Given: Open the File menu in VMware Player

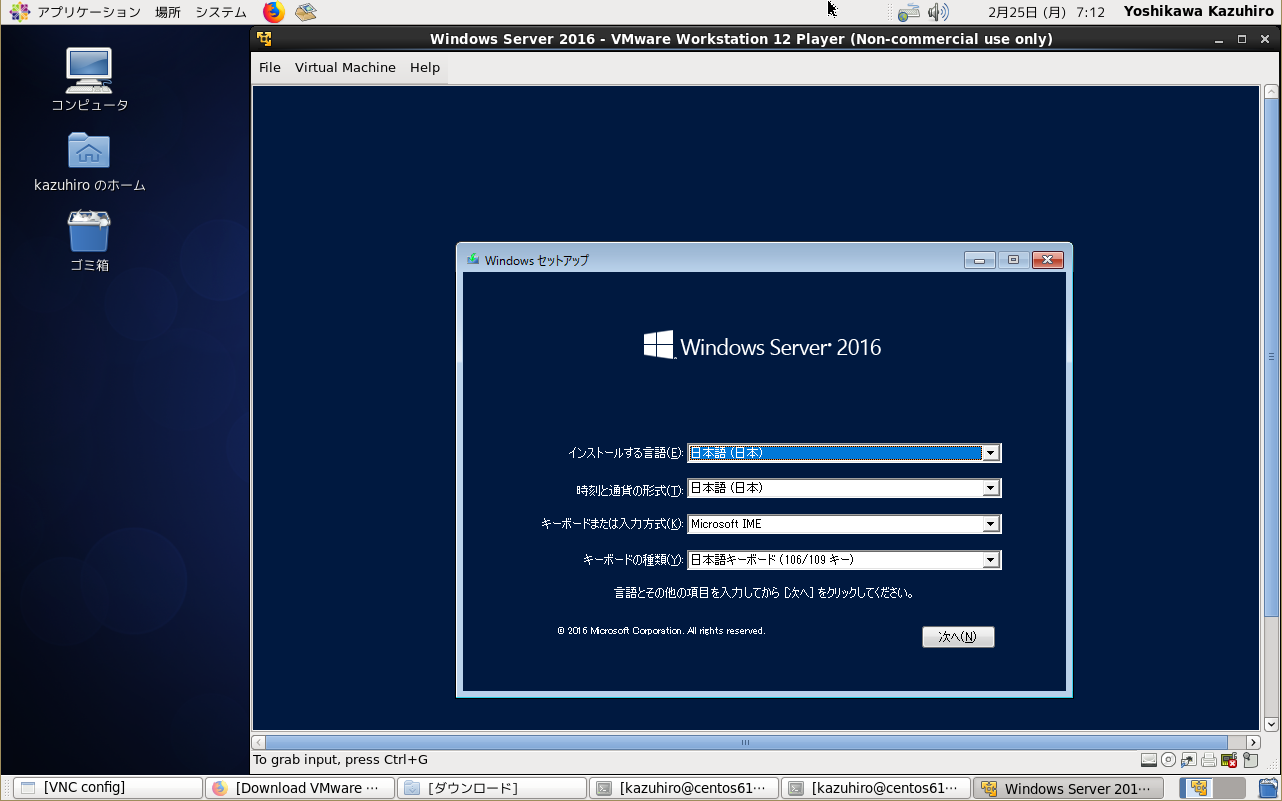Looking at the screenshot, I should [270, 67].
